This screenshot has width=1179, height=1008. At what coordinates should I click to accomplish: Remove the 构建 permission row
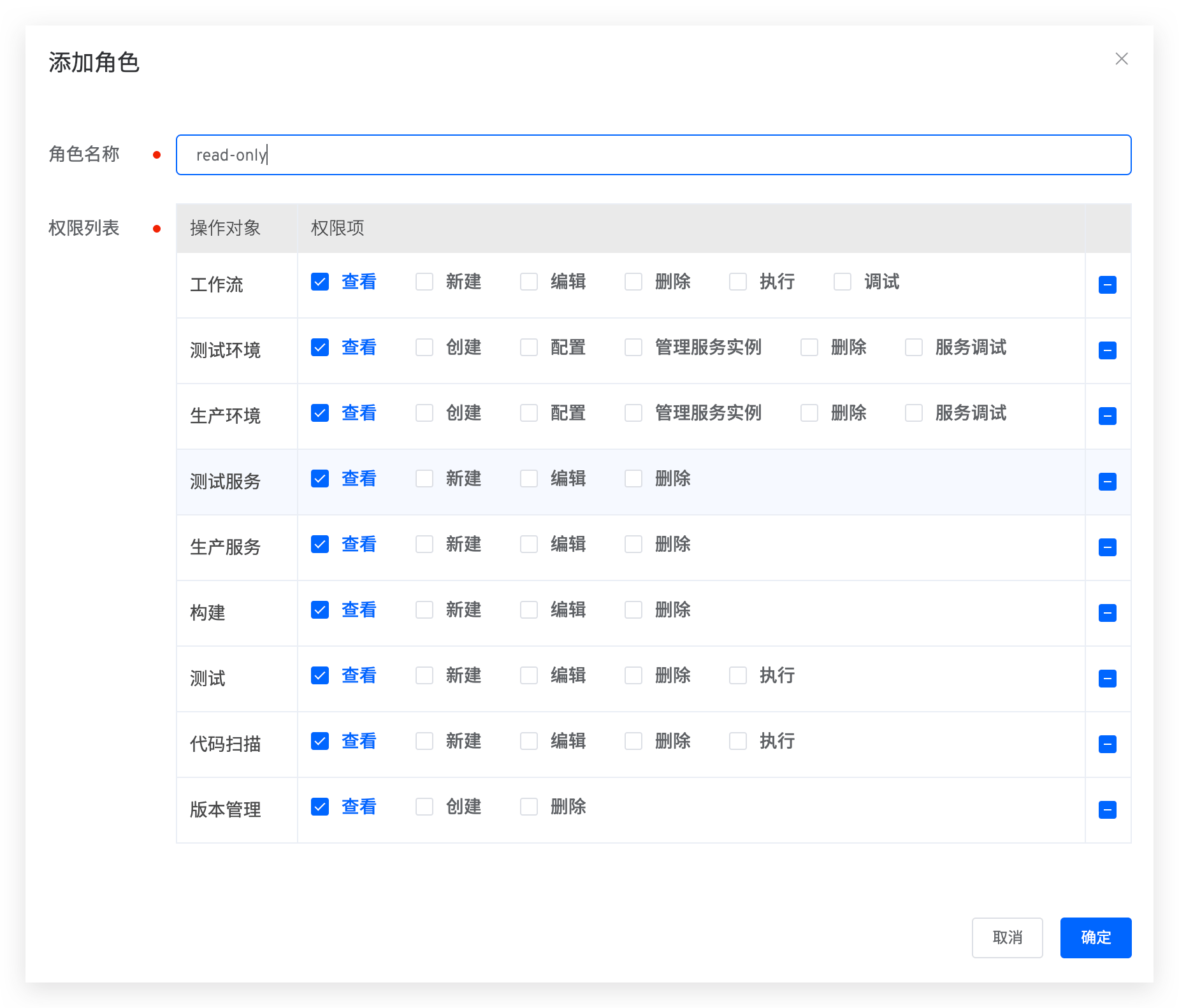coord(1107,613)
